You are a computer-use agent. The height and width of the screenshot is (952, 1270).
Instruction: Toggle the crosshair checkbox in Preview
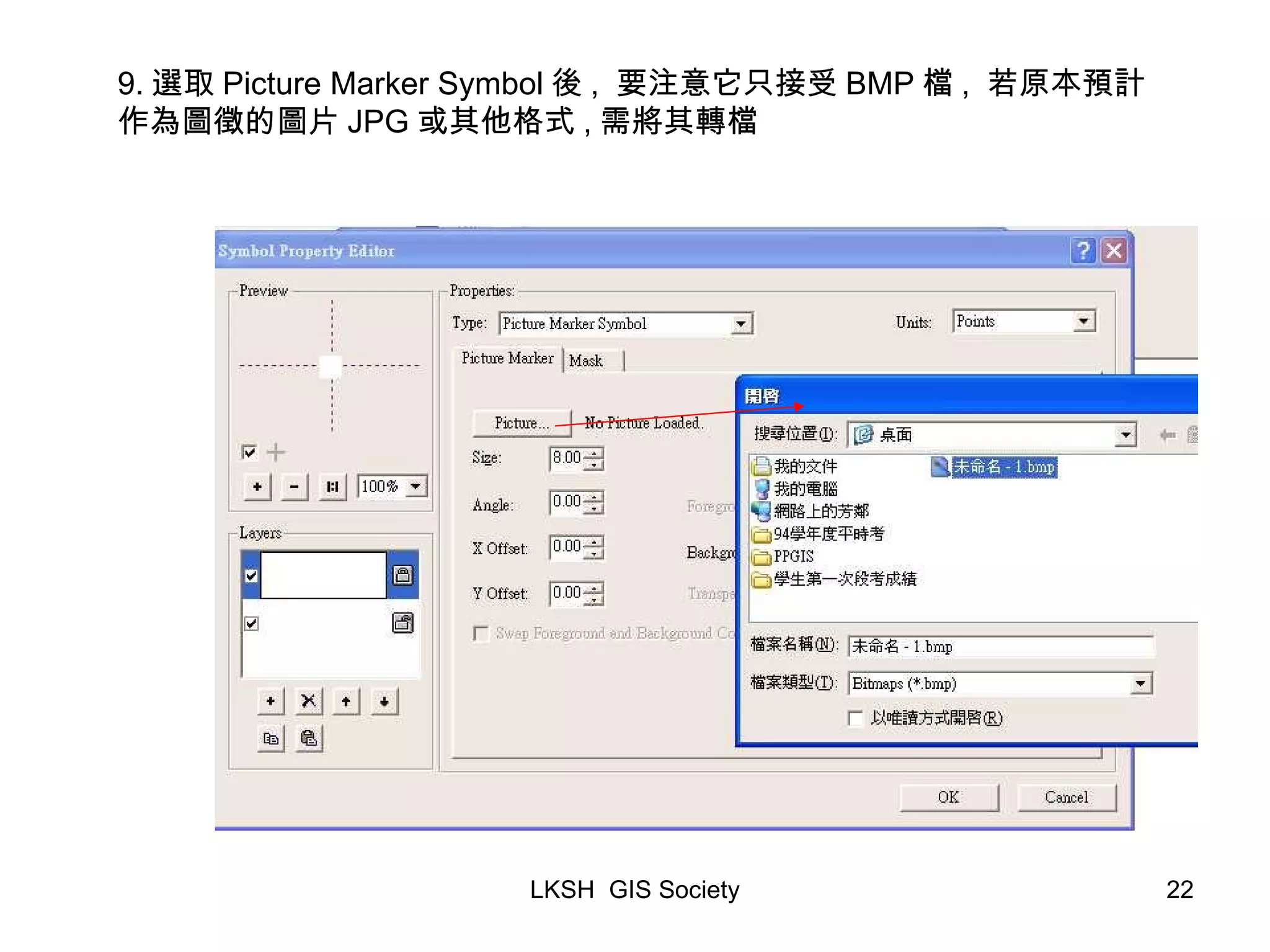[x=249, y=452]
